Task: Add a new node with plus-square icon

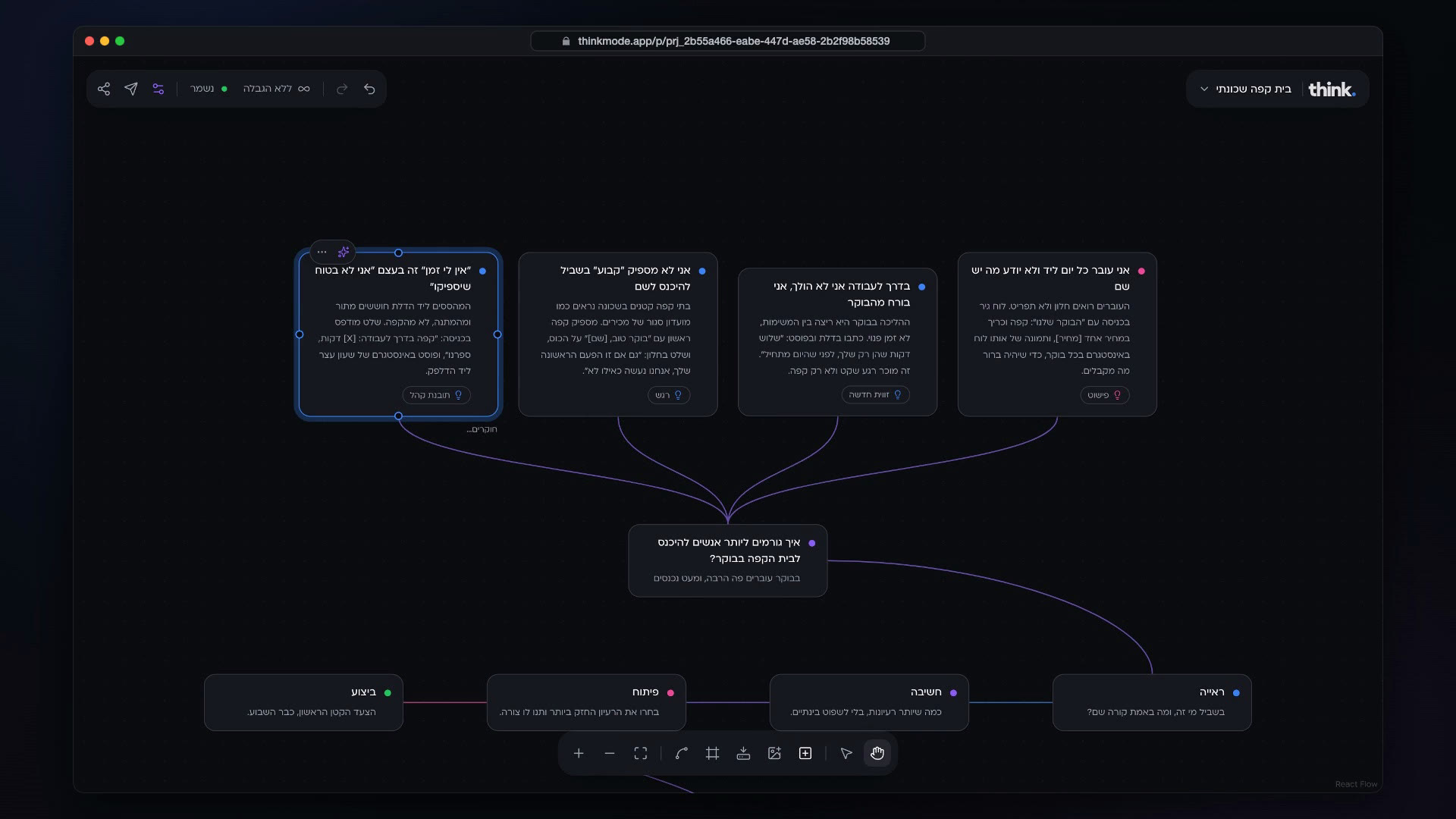Action: pyautogui.click(x=805, y=753)
